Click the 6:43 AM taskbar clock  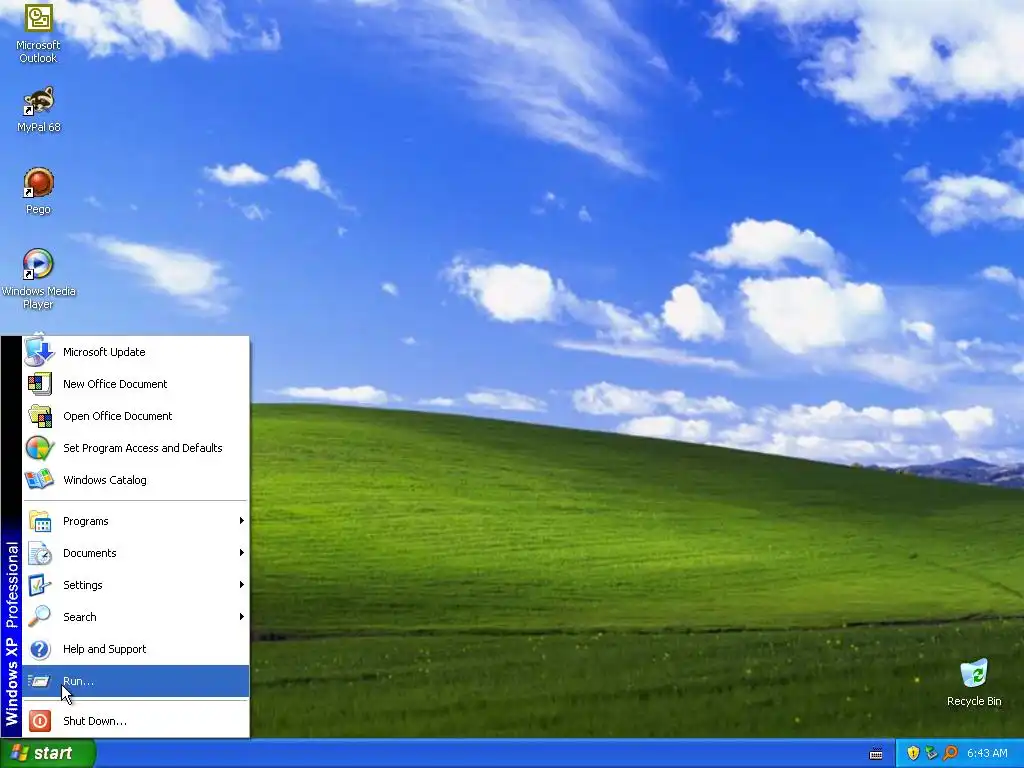987,753
